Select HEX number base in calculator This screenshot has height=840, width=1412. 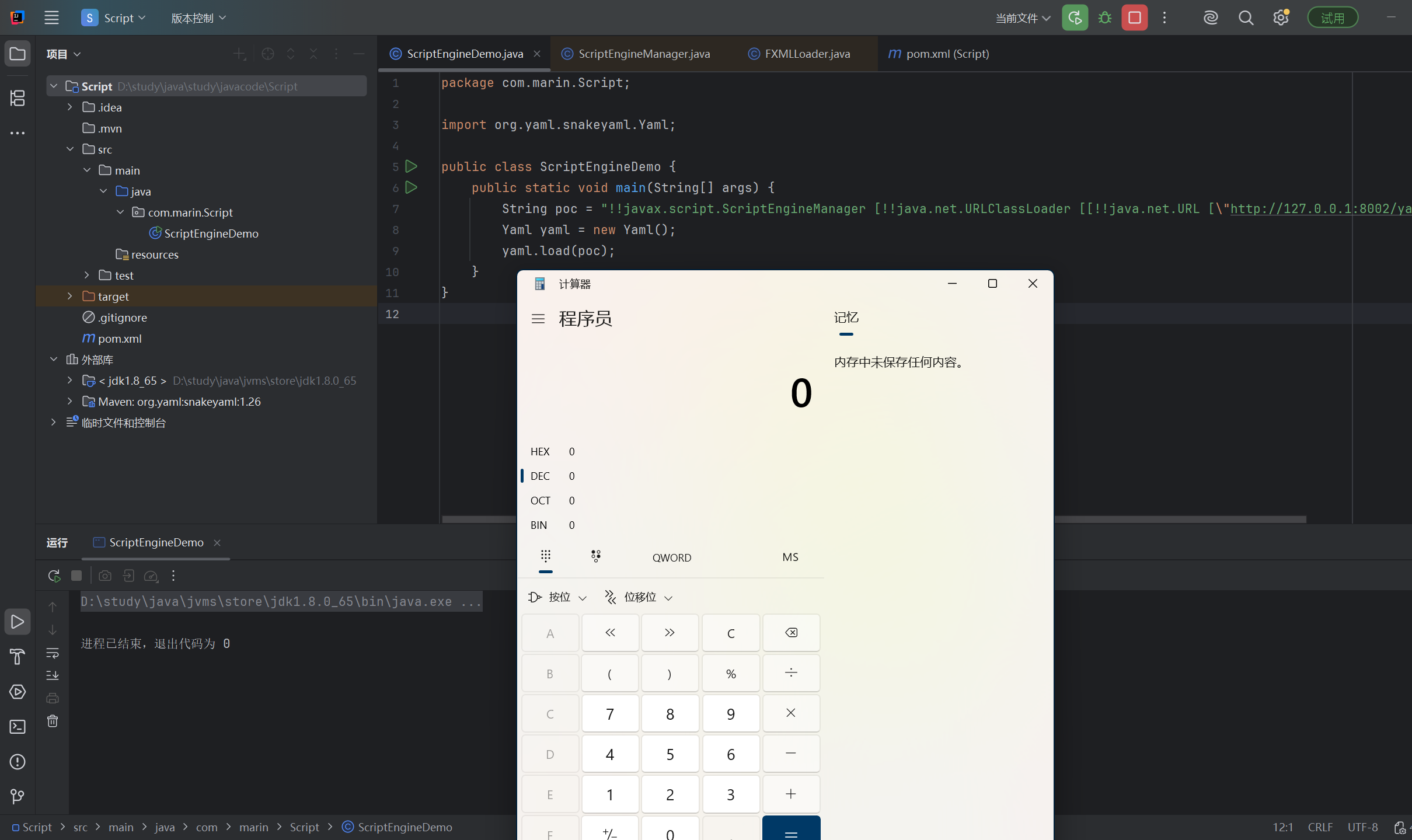tap(540, 451)
